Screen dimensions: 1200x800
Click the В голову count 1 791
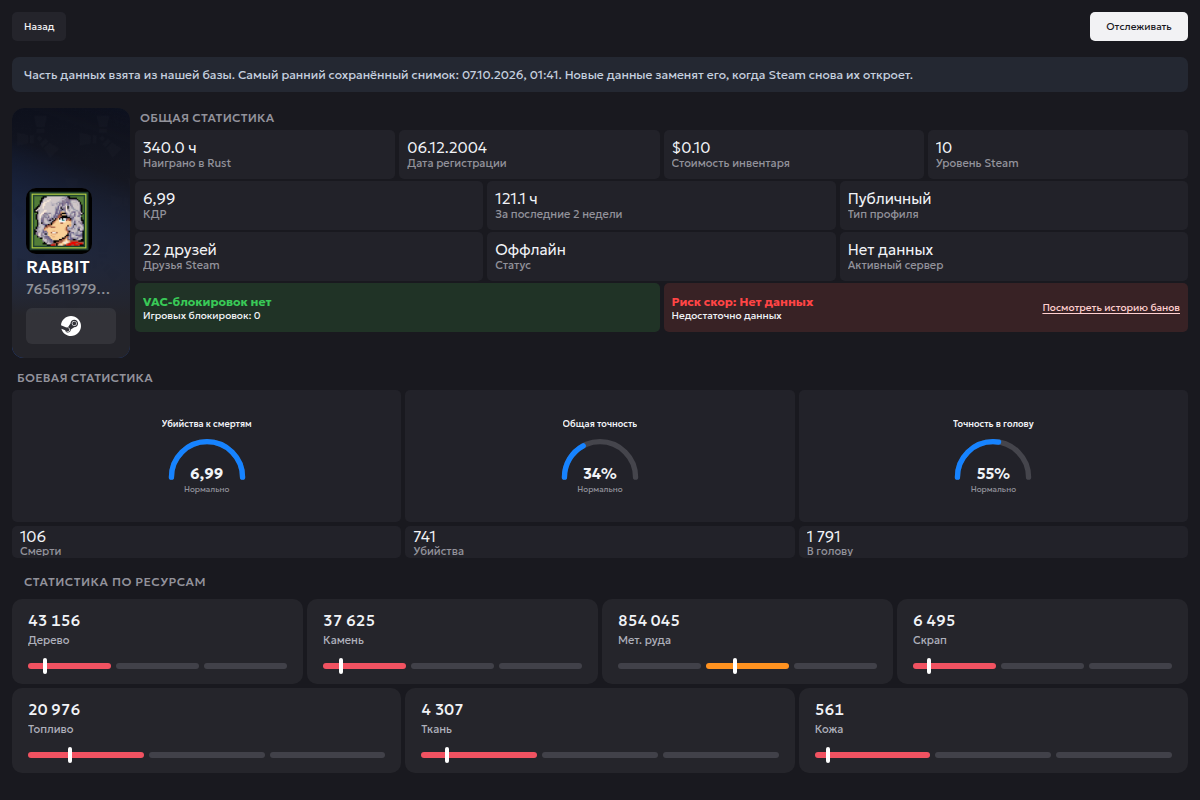point(824,537)
